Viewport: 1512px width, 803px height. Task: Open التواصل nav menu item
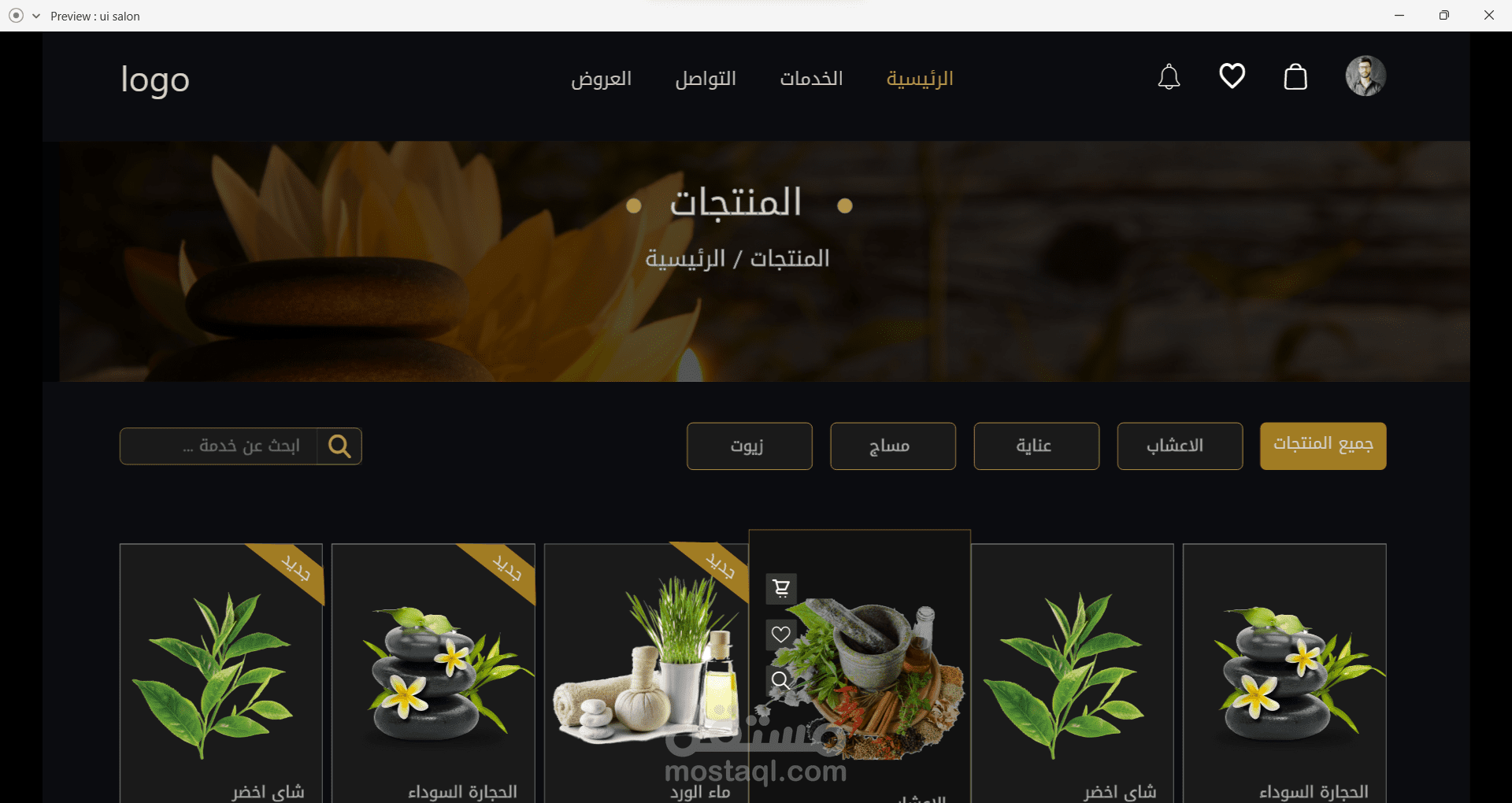point(706,79)
